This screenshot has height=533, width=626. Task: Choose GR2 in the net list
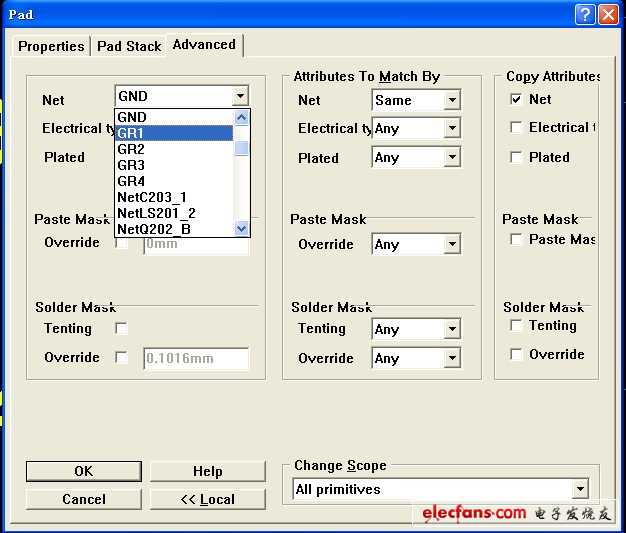point(174,149)
